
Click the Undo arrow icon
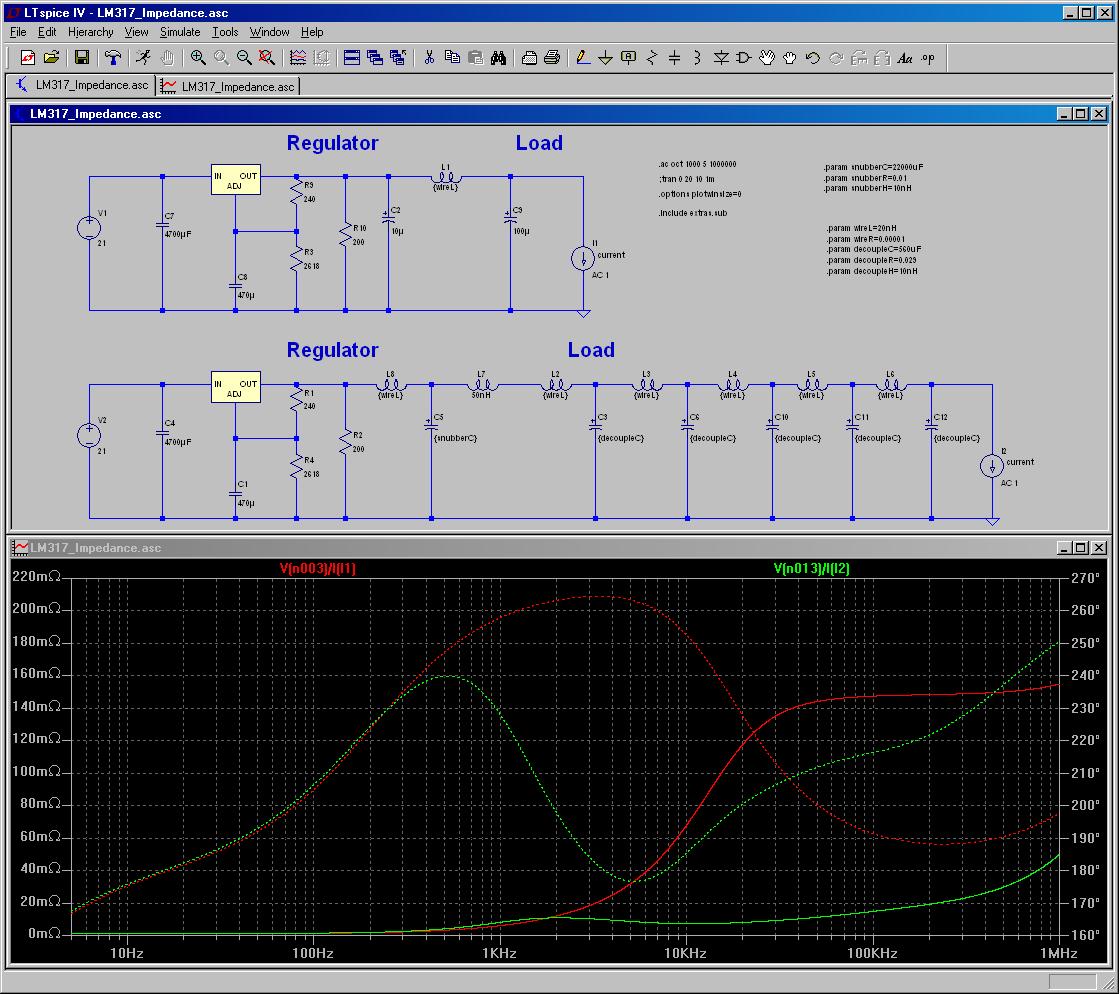tap(813, 58)
